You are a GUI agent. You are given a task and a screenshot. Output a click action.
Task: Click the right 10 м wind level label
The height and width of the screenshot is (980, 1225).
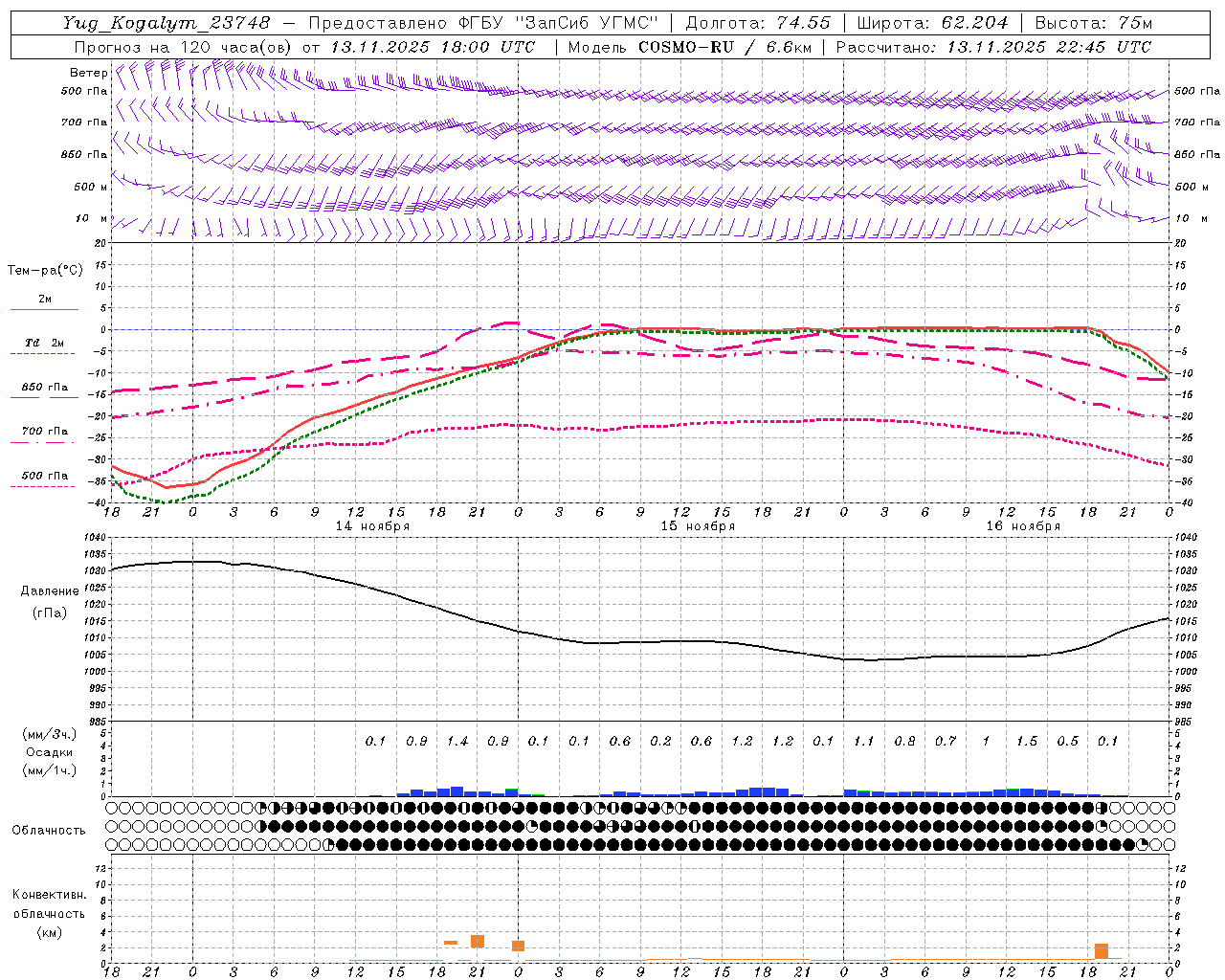point(1191,218)
